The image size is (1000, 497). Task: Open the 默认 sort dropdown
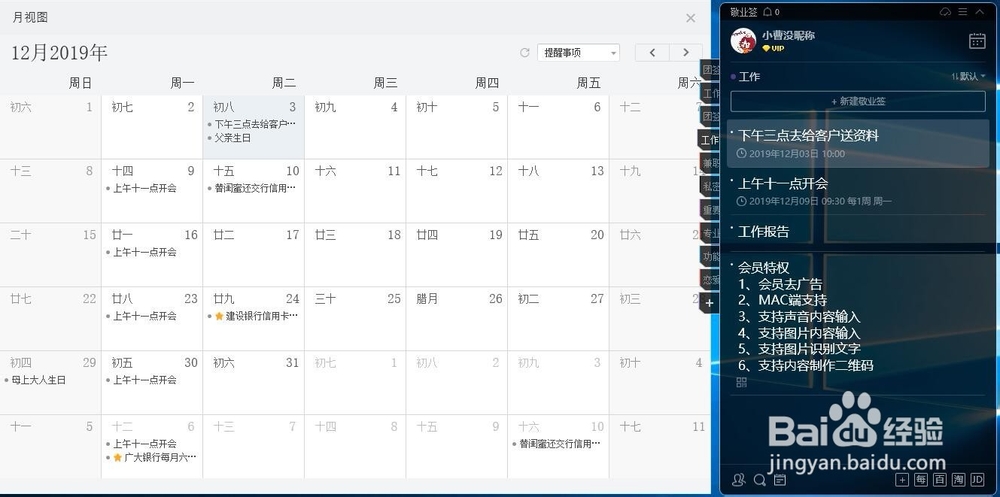click(969, 77)
